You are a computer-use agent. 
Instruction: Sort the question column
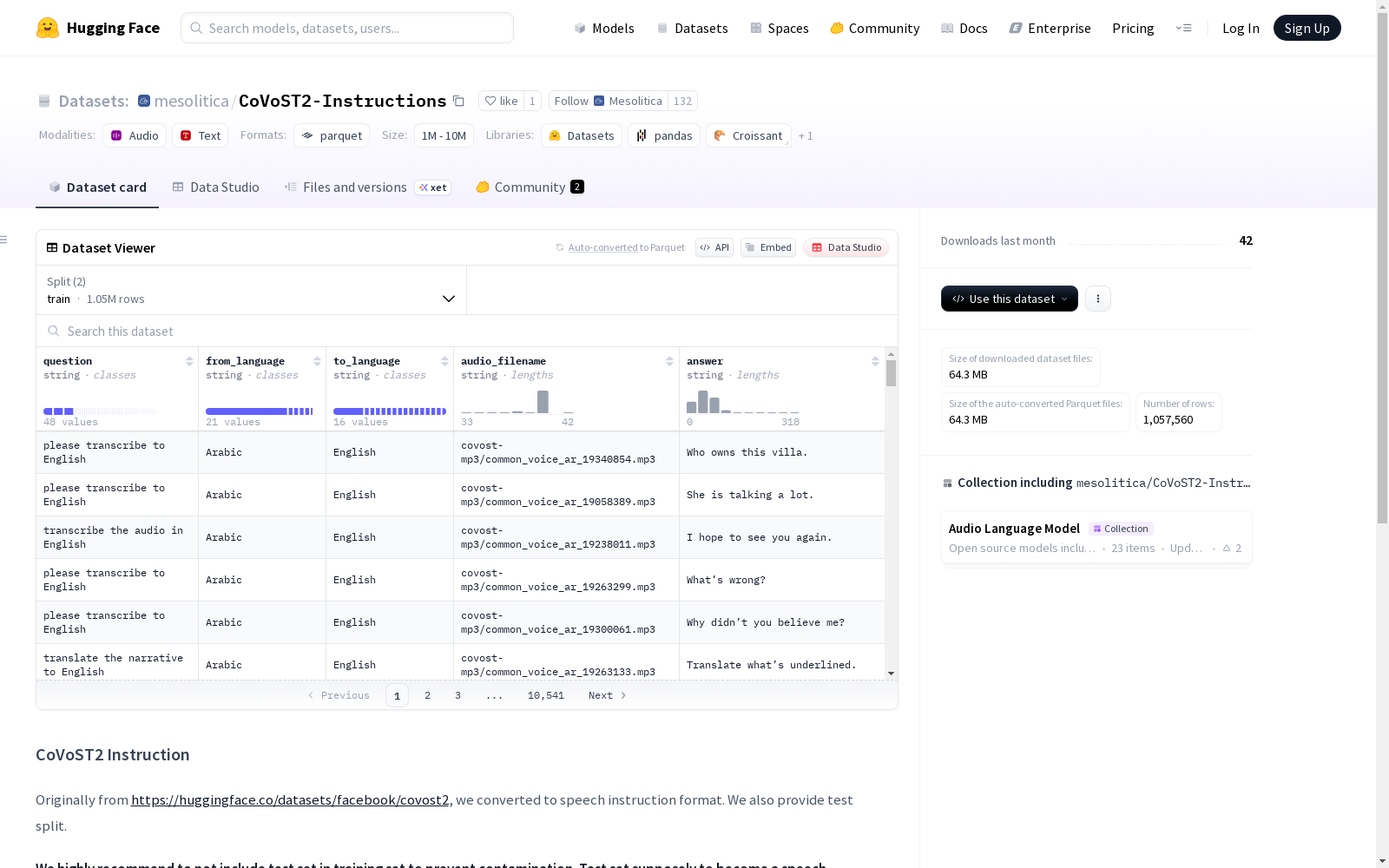[x=189, y=361]
